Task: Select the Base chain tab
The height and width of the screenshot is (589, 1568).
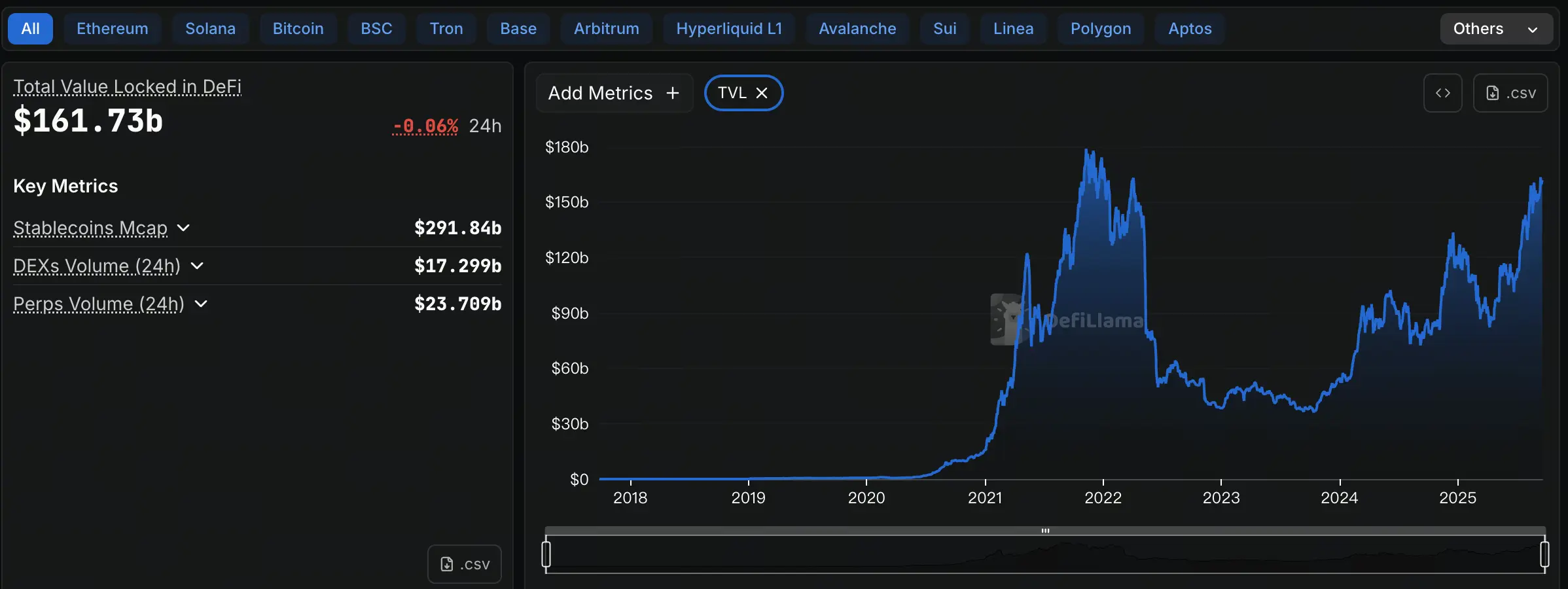Action: [x=518, y=29]
